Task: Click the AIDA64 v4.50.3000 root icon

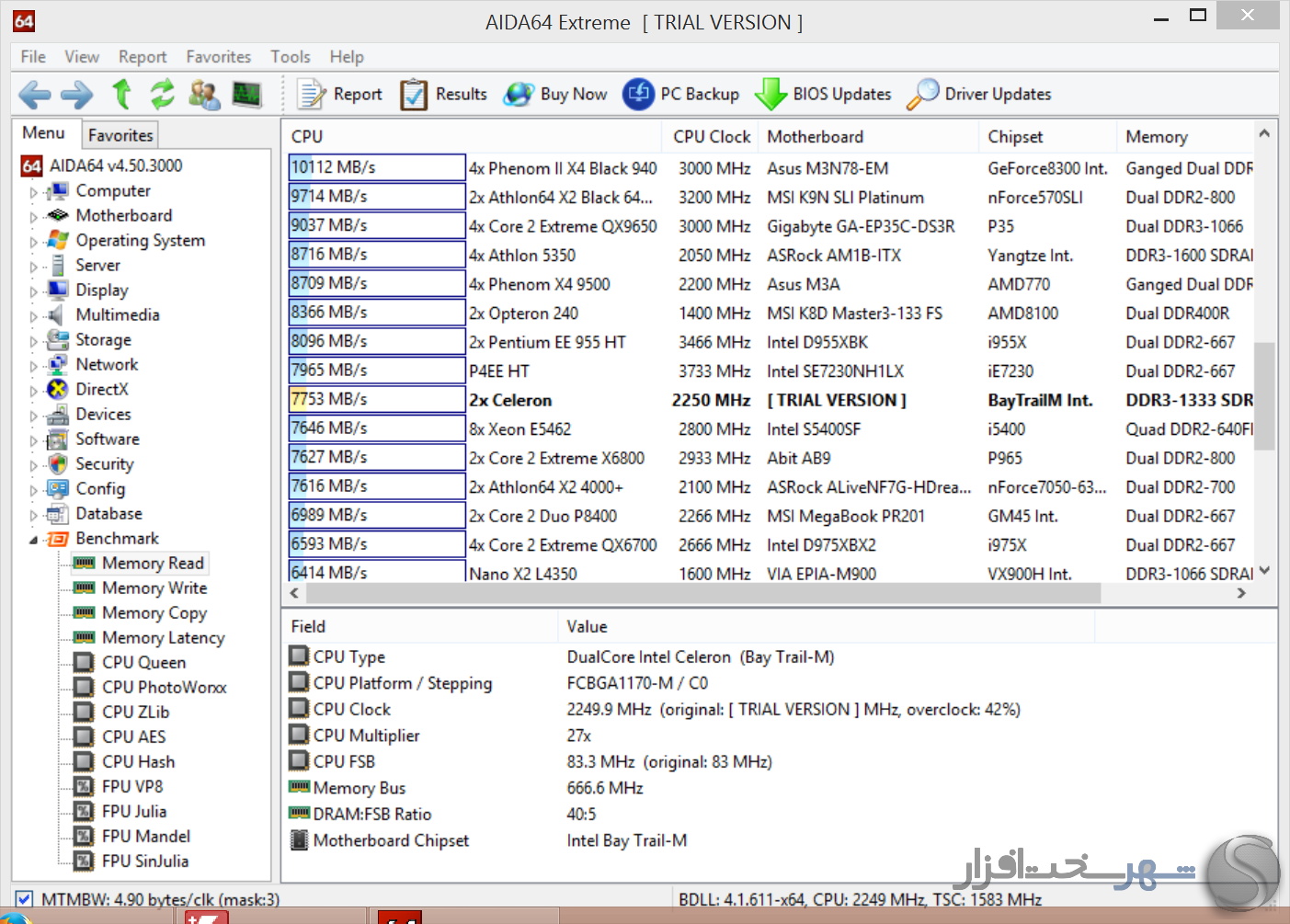Action: pyautogui.click(x=31, y=166)
